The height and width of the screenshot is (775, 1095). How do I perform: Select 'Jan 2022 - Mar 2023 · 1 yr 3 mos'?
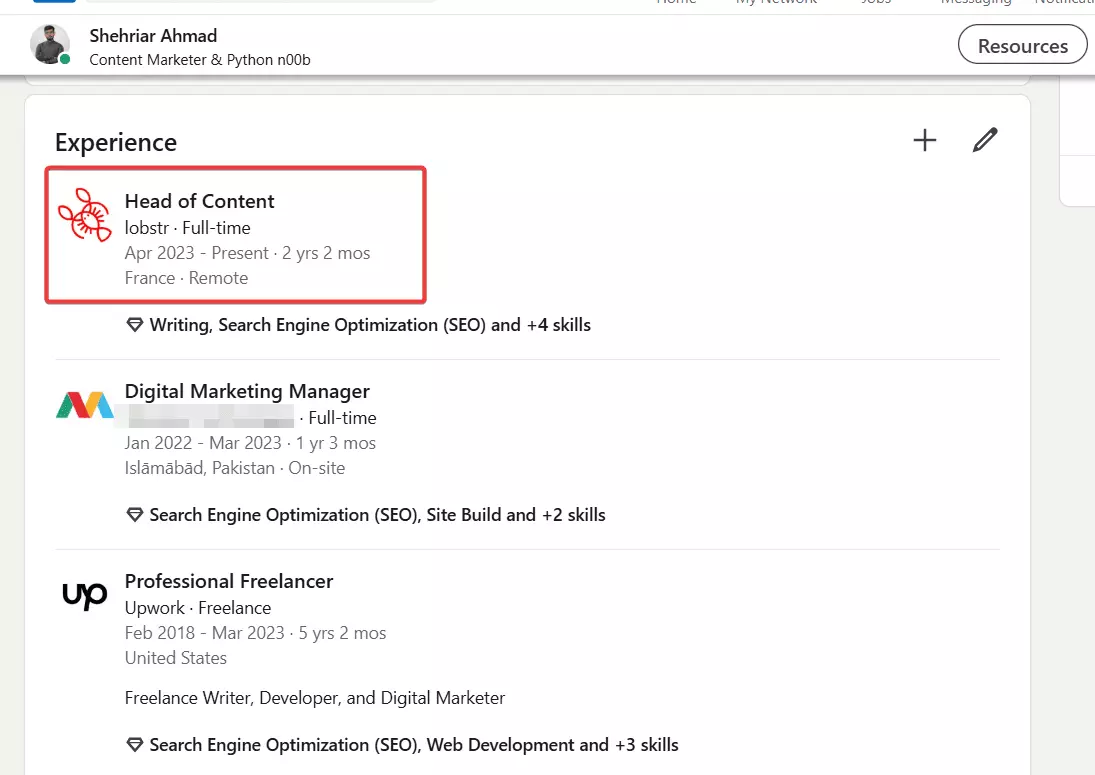coord(250,443)
